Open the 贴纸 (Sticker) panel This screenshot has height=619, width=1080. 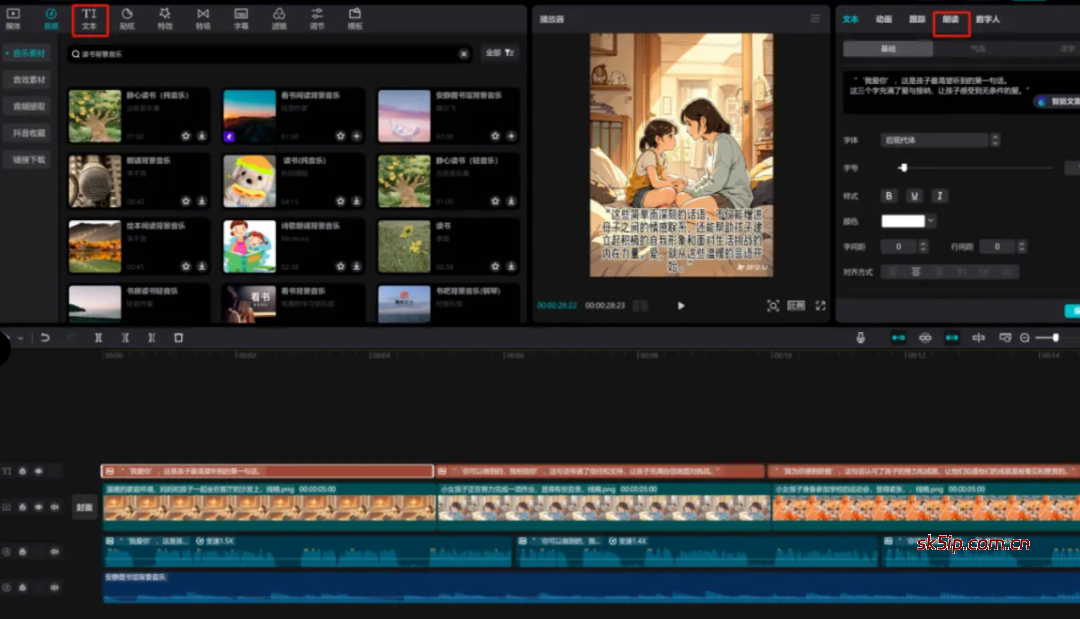127,18
